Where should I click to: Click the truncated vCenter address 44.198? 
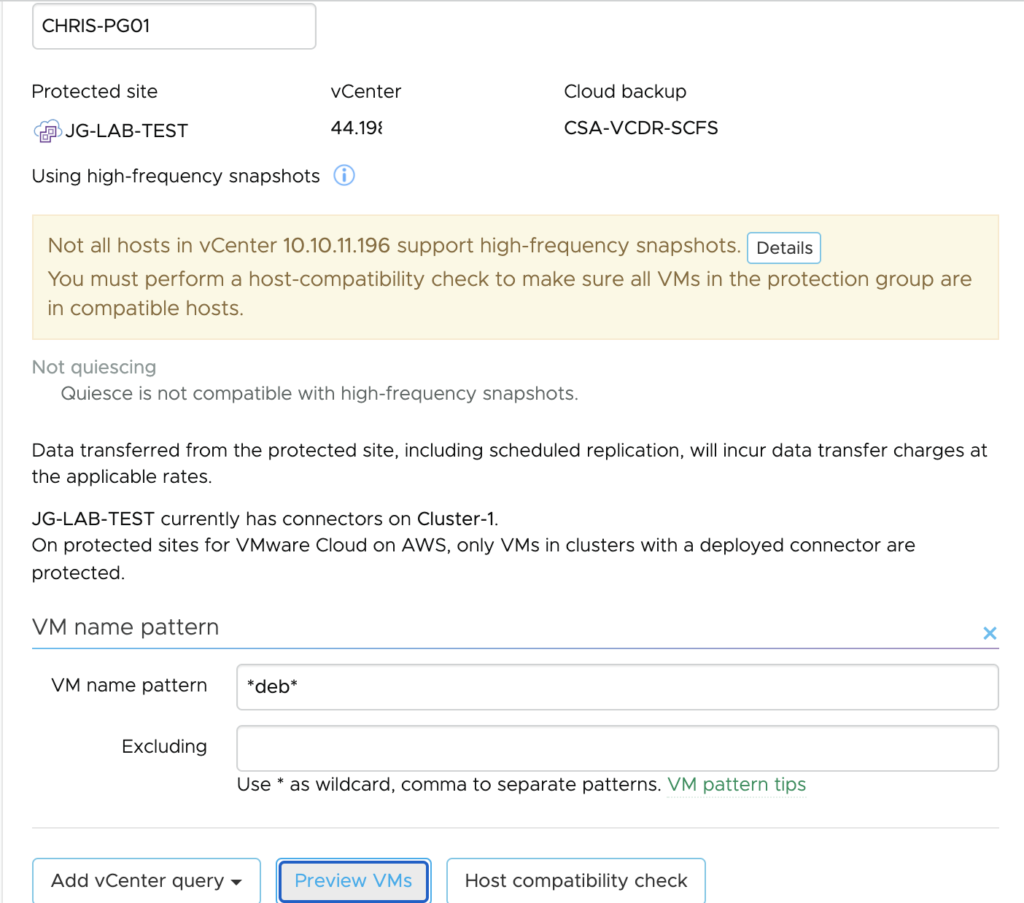click(x=357, y=128)
